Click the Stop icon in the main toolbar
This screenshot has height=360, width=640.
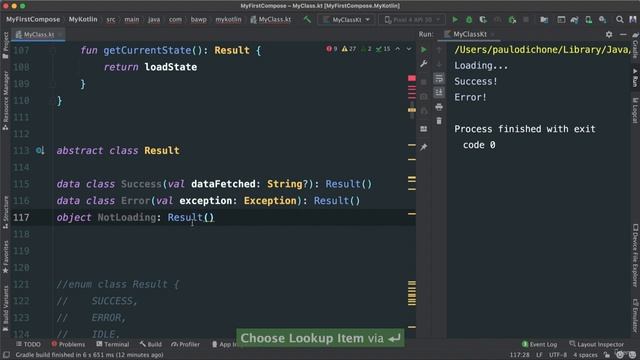(526, 19)
